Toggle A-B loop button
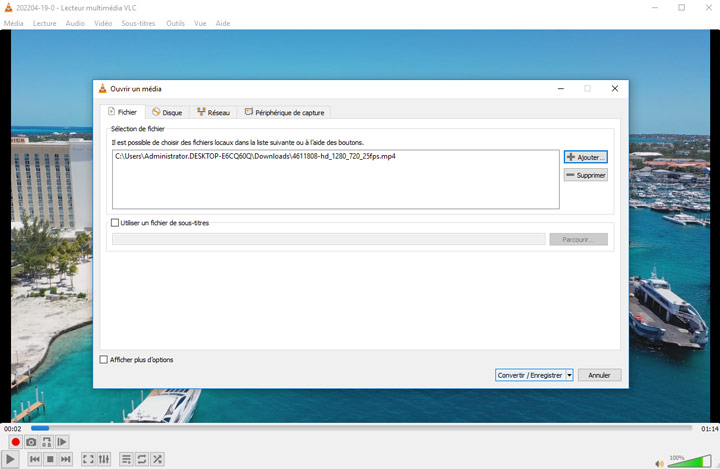Screen dimensions: 720x469 pos(46,442)
